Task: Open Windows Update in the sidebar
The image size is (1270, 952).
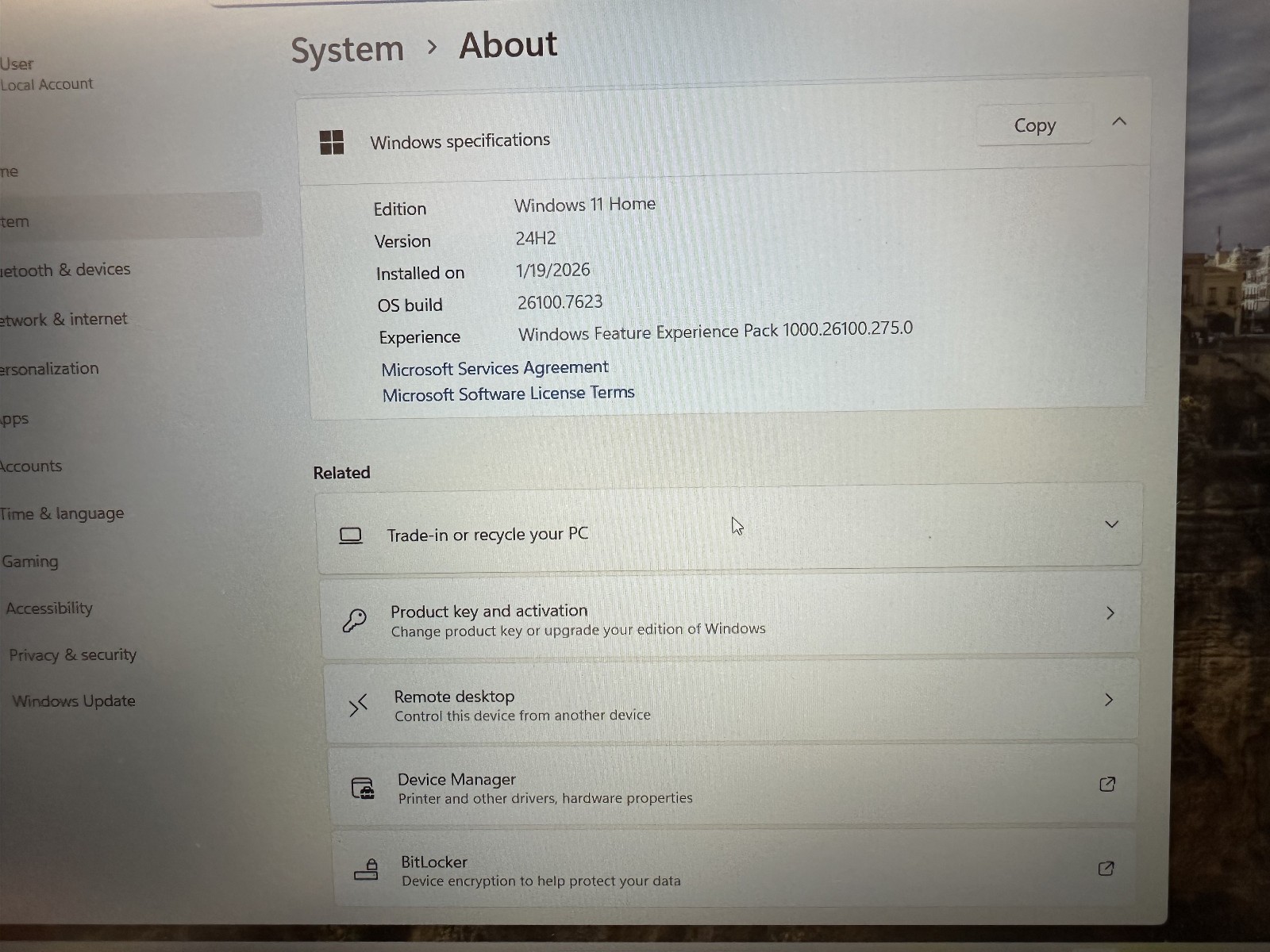Action: point(74,701)
